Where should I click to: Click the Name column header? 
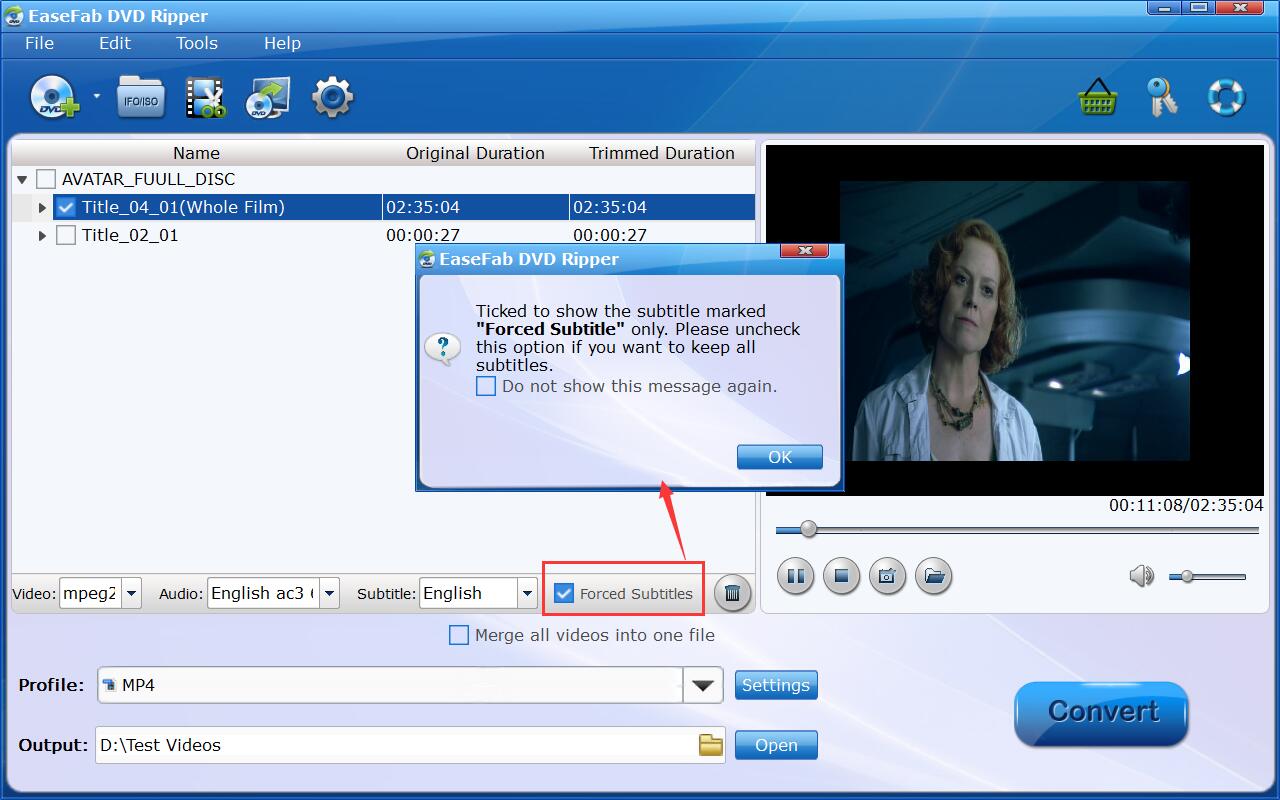(x=196, y=153)
